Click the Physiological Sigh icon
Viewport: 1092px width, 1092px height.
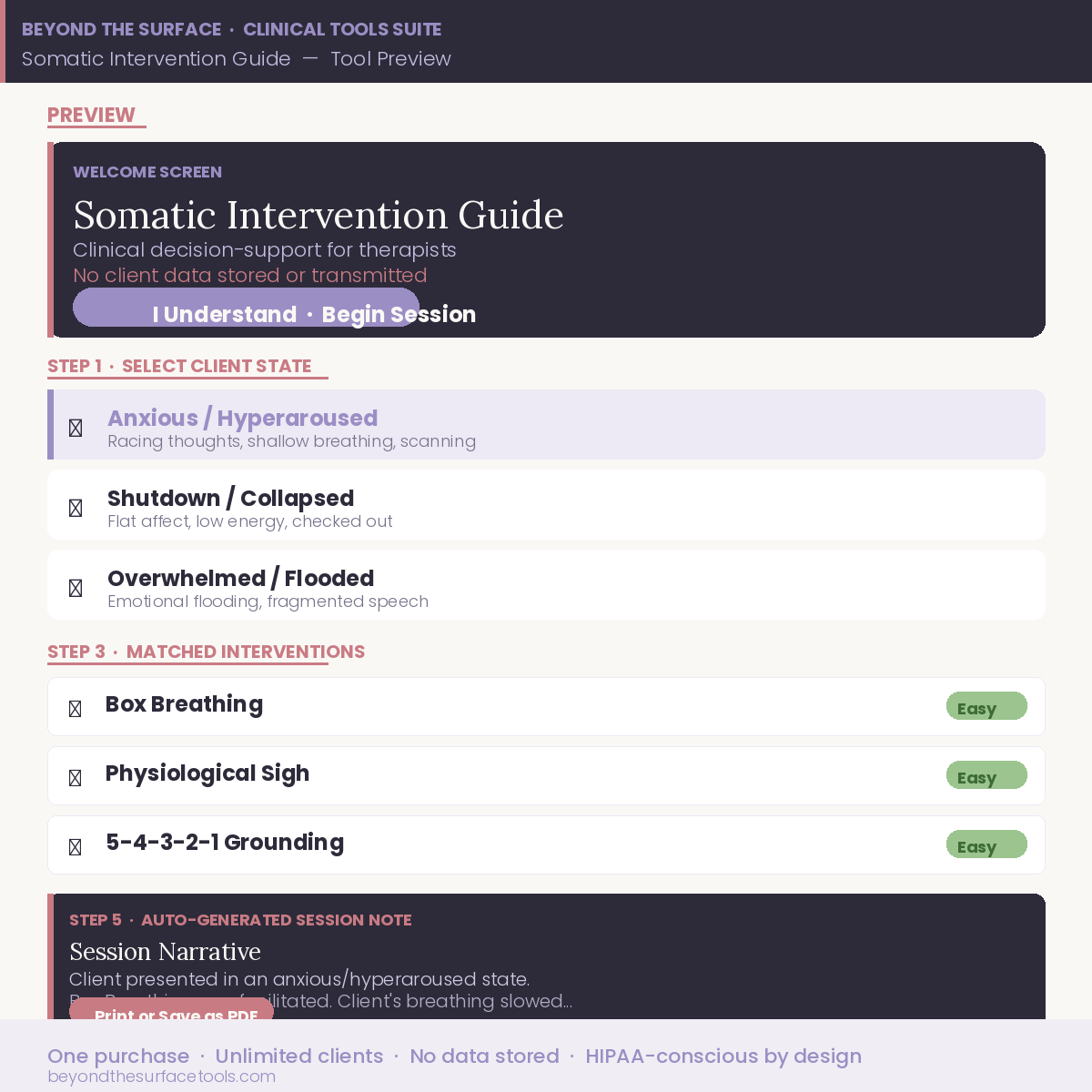pyautogui.click(x=76, y=777)
